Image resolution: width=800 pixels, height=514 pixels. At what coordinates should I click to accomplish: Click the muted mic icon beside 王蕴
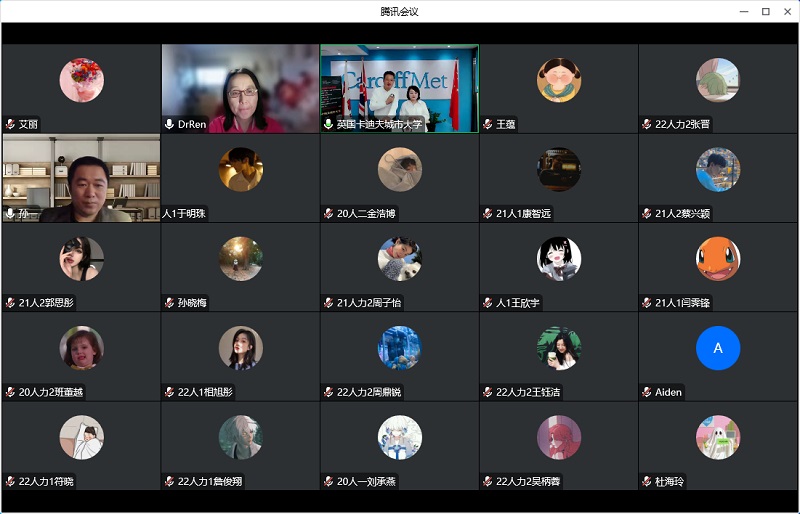coord(488,125)
